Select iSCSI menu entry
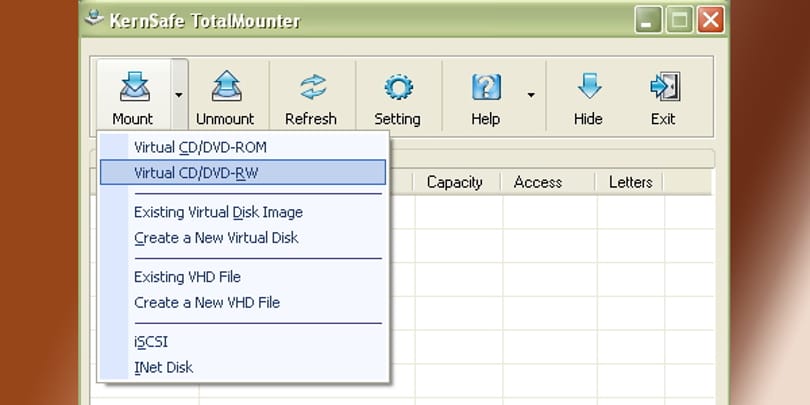 coord(243,341)
